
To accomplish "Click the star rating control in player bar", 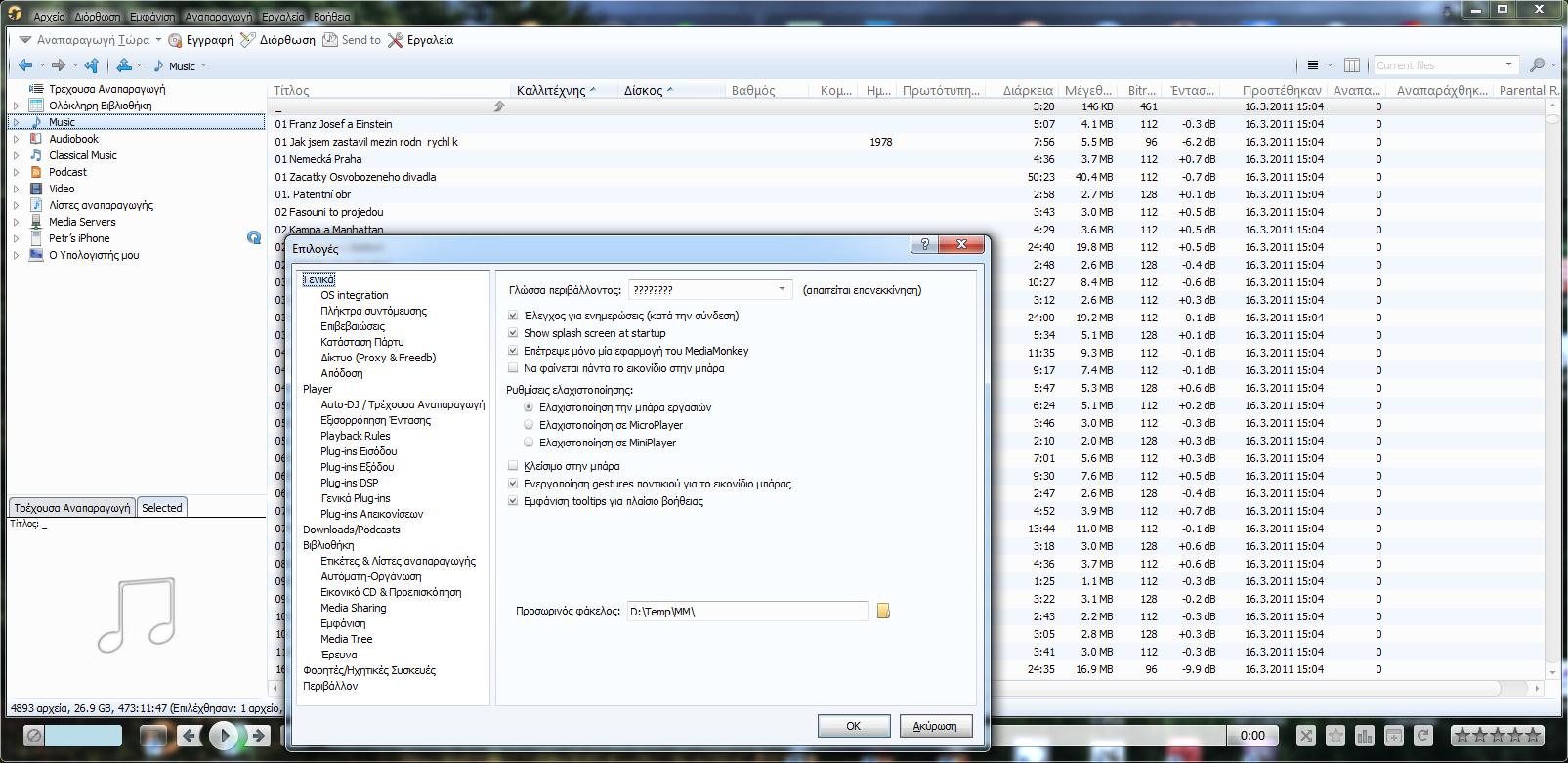I will 1497,736.
